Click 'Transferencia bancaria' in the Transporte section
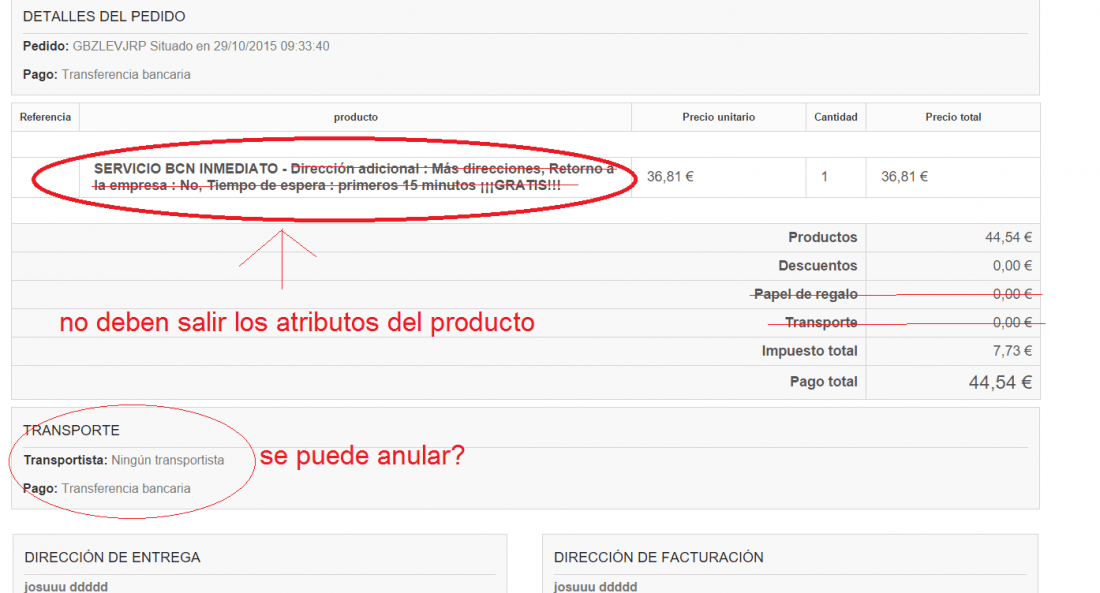 point(126,488)
